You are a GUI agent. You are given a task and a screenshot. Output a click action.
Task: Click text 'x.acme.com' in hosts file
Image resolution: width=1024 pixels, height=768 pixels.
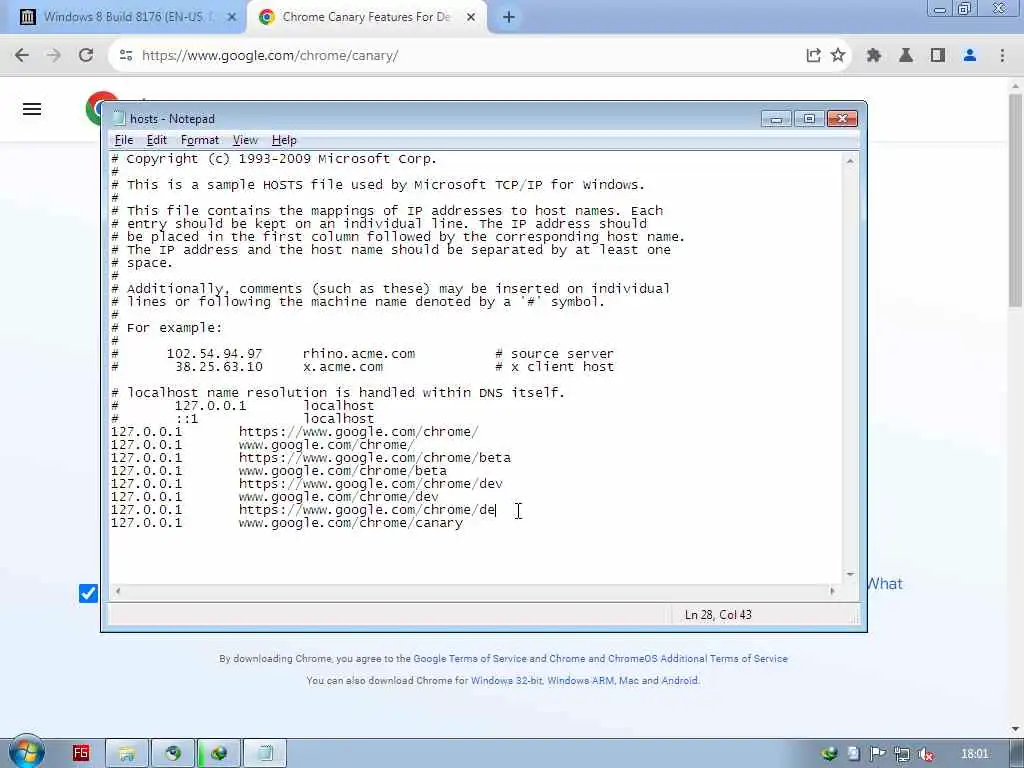click(343, 367)
